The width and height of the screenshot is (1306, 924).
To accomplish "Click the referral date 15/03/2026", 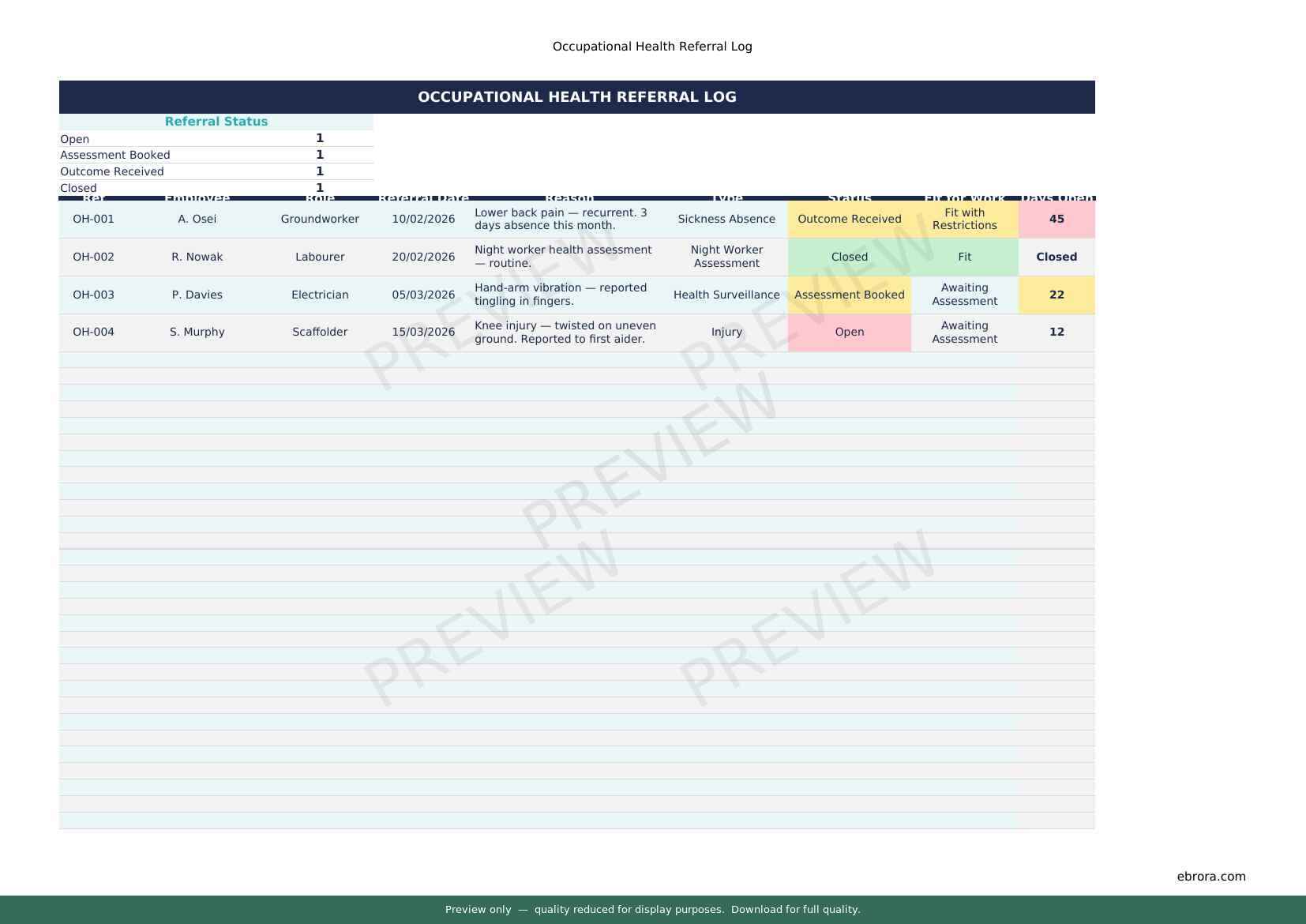I will pyautogui.click(x=423, y=332).
